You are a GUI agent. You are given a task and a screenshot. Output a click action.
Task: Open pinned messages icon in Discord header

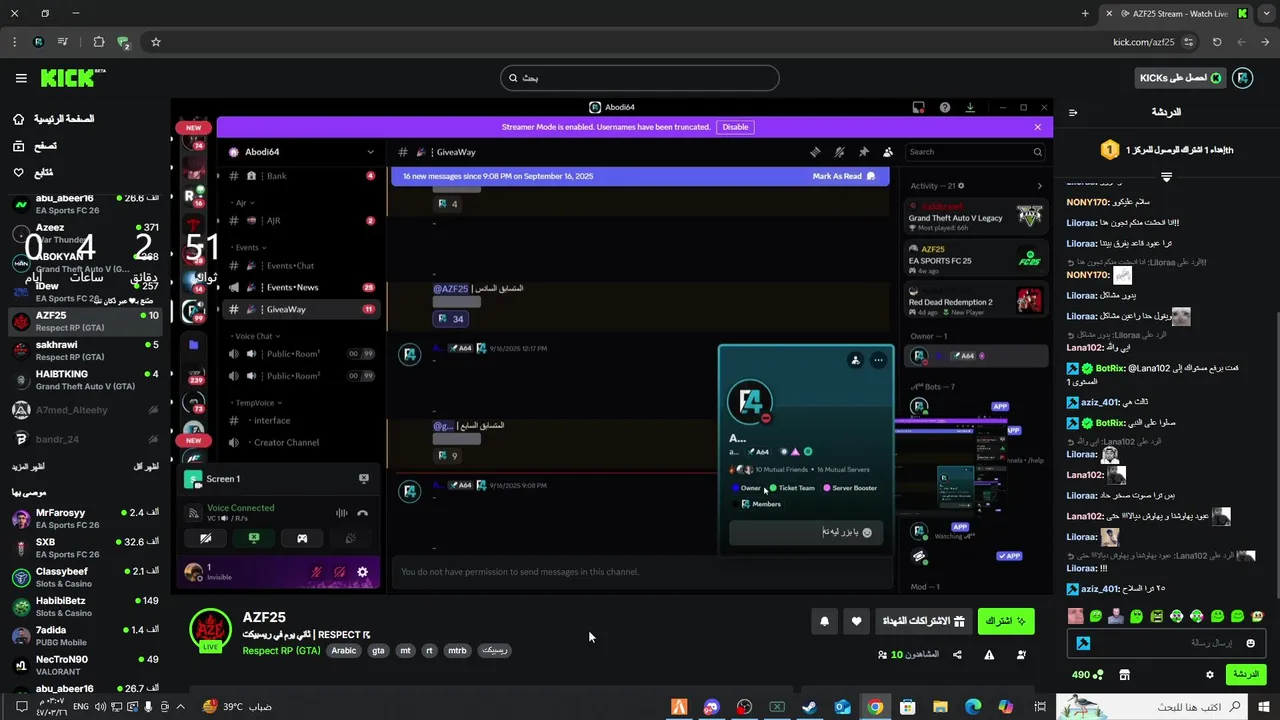(x=863, y=152)
